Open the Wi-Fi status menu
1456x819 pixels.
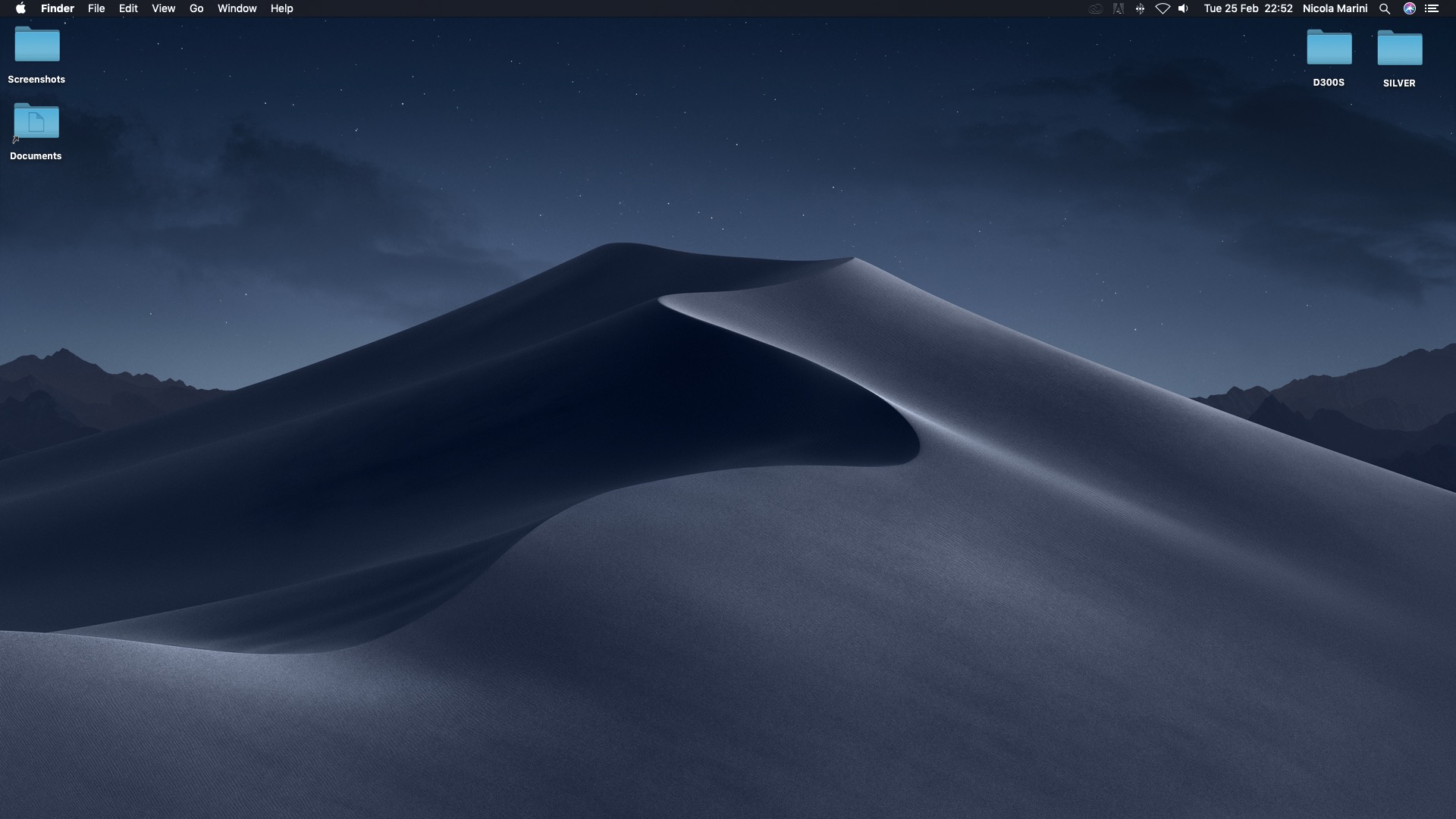point(1162,8)
